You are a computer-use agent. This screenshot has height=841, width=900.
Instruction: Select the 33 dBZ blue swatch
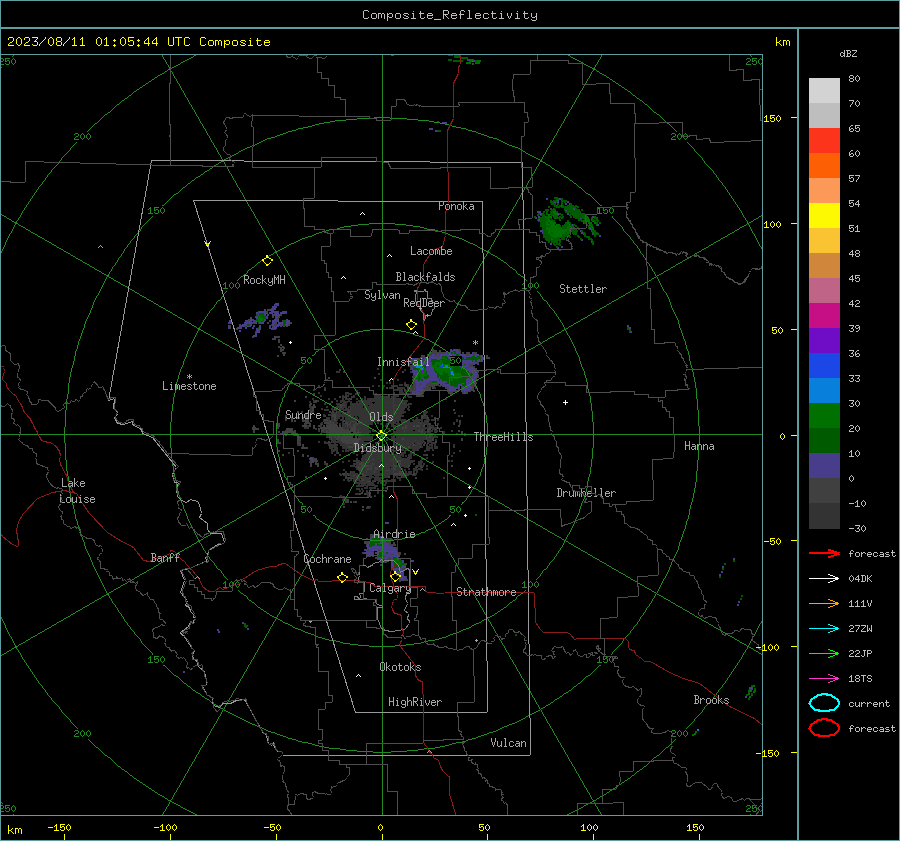coord(824,390)
